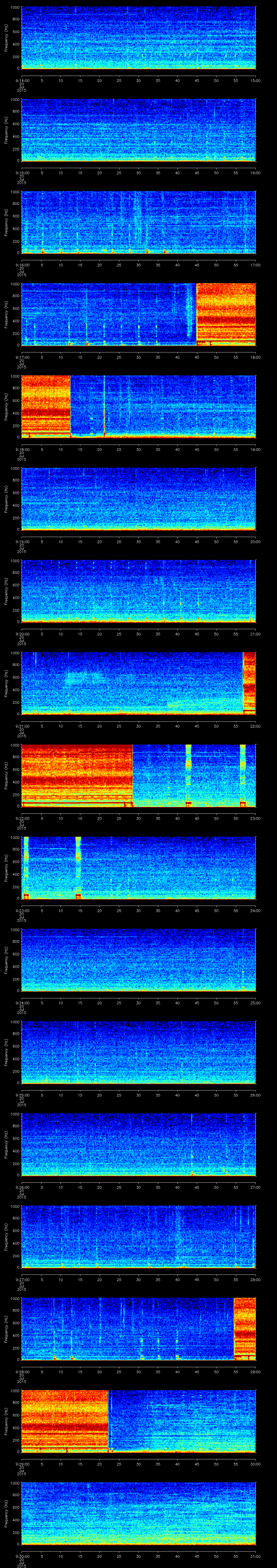Select the 9:18:00 spectrogram panel
This screenshot has height=1568, width=277.
pyautogui.click(x=139, y=407)
